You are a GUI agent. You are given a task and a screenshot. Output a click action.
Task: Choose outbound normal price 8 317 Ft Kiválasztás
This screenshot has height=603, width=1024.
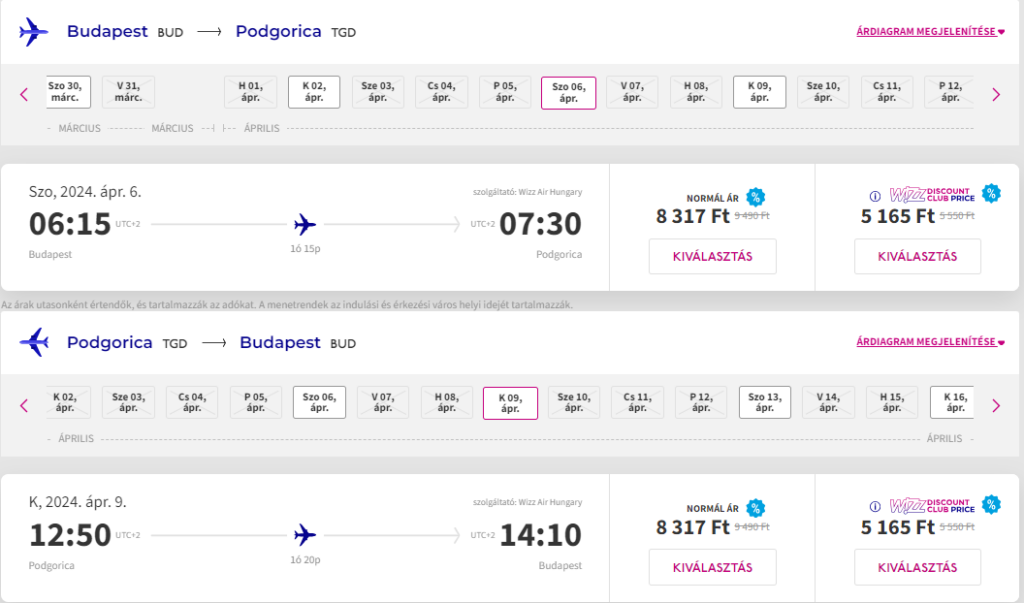tap(712, 257)
